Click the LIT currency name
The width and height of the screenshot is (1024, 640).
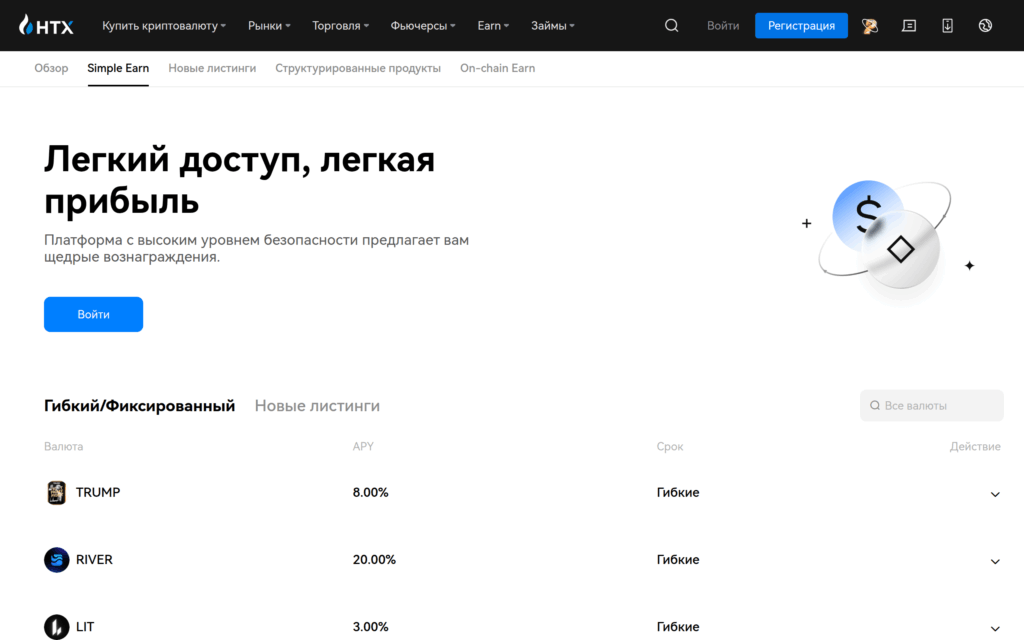(x=85, y=627)
